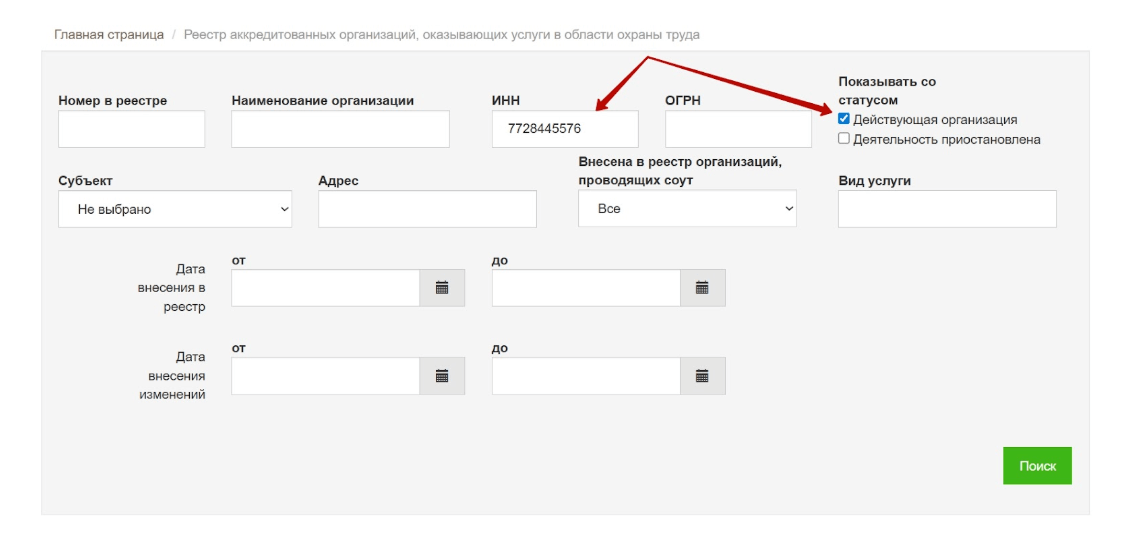Select the ОГРН input field
The height and width of the screenshot is (547, 1130).
point(738,129)
